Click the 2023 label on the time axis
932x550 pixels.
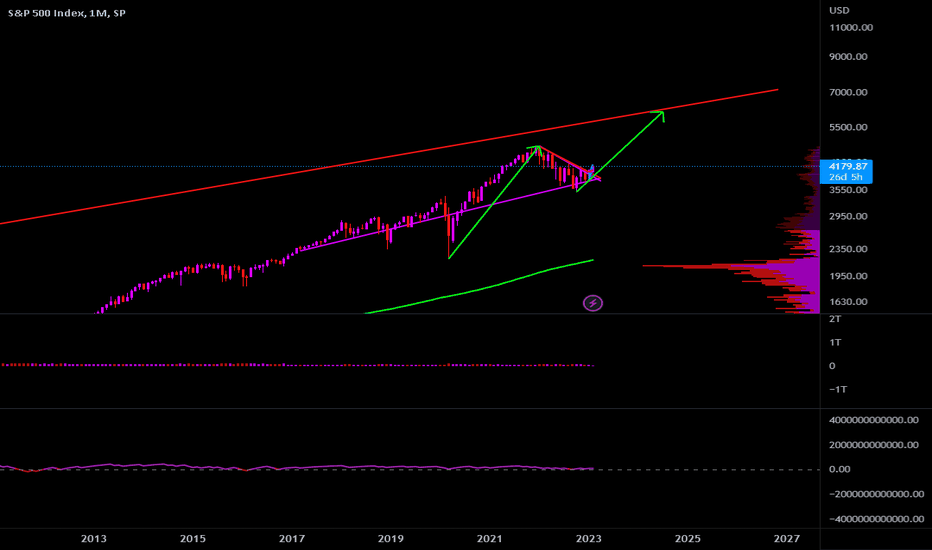click(x=588, y=539)
